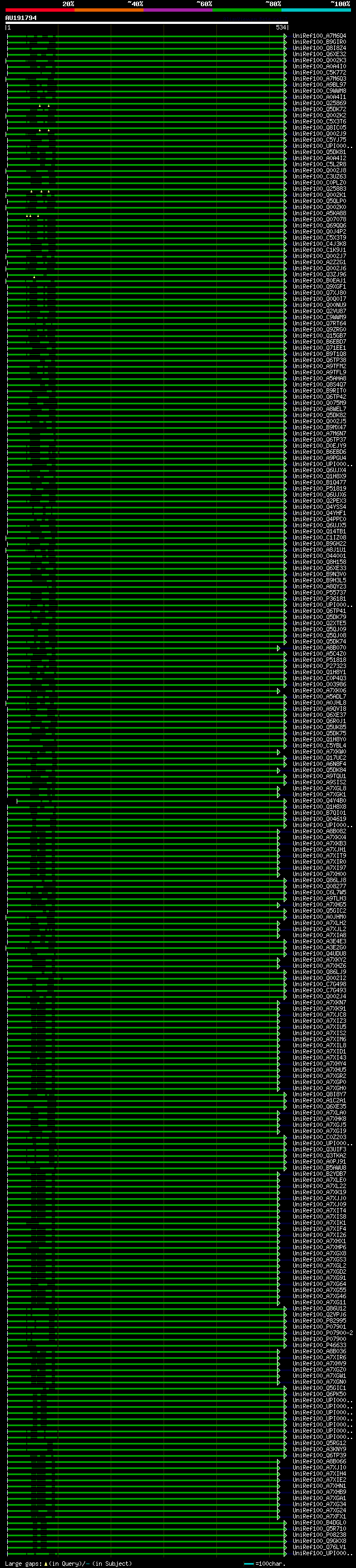Image resolution: width=356 pixels, height=1568 pixels.
Task: Select hit UniRef100_A8B082
Action: click(319, 832)
